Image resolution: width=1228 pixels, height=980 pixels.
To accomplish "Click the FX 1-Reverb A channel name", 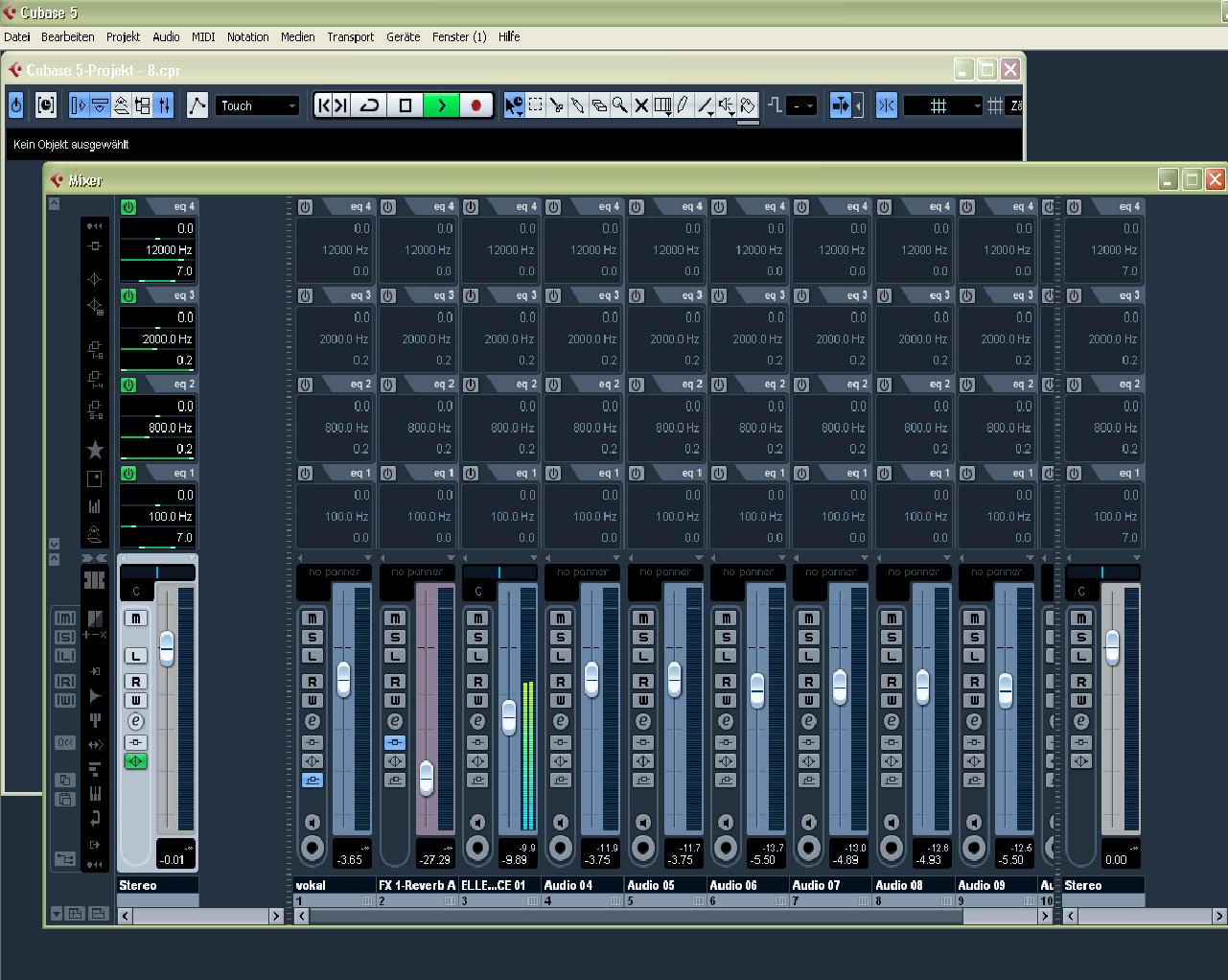I will [x=417, y=885].
